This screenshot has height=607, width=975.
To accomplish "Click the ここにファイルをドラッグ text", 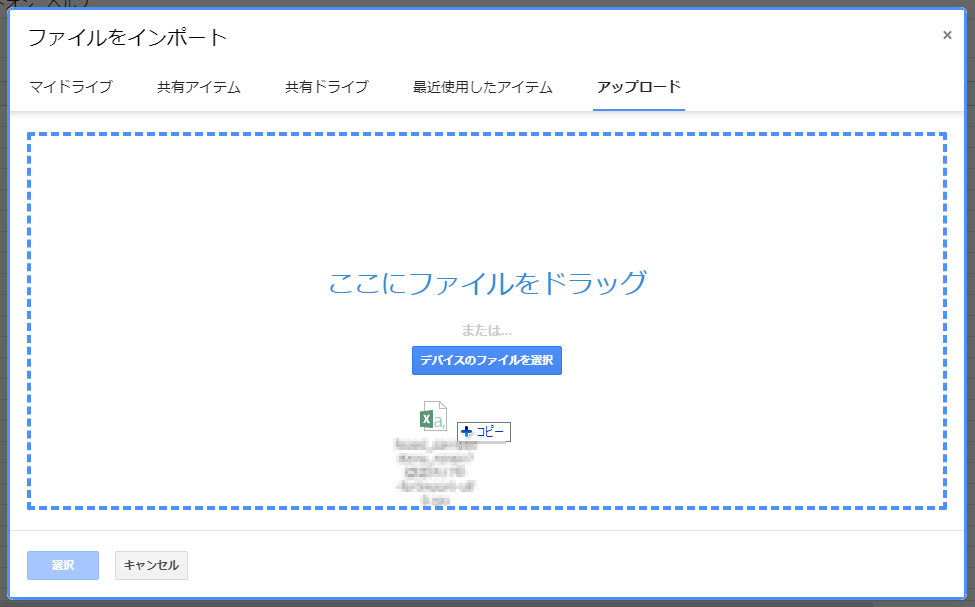I will (487, 283).
